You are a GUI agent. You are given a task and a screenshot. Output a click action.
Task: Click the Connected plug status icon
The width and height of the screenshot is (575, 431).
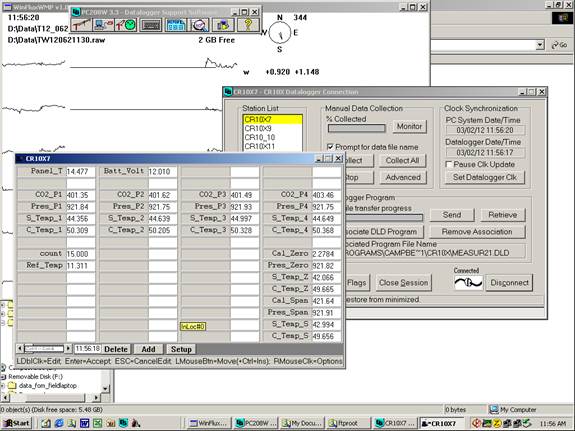pyautogui.click(x=468, y=283)
